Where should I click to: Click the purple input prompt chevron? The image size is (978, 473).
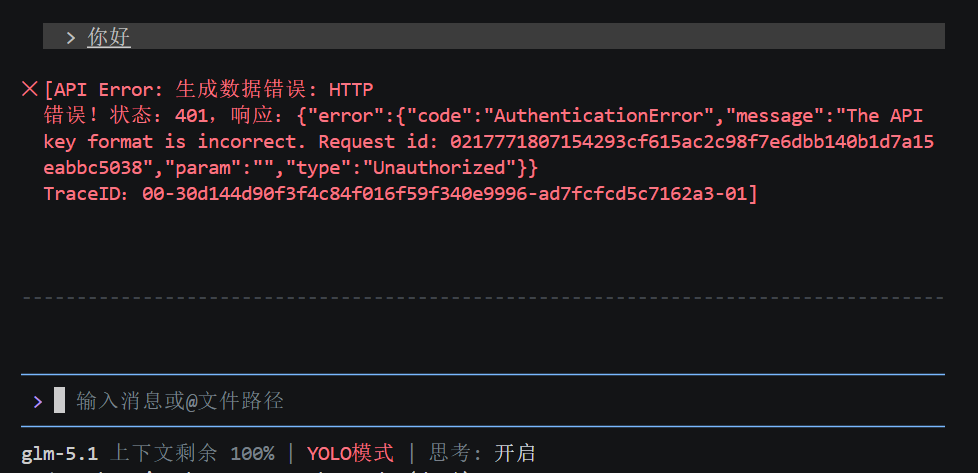[38, 402]
